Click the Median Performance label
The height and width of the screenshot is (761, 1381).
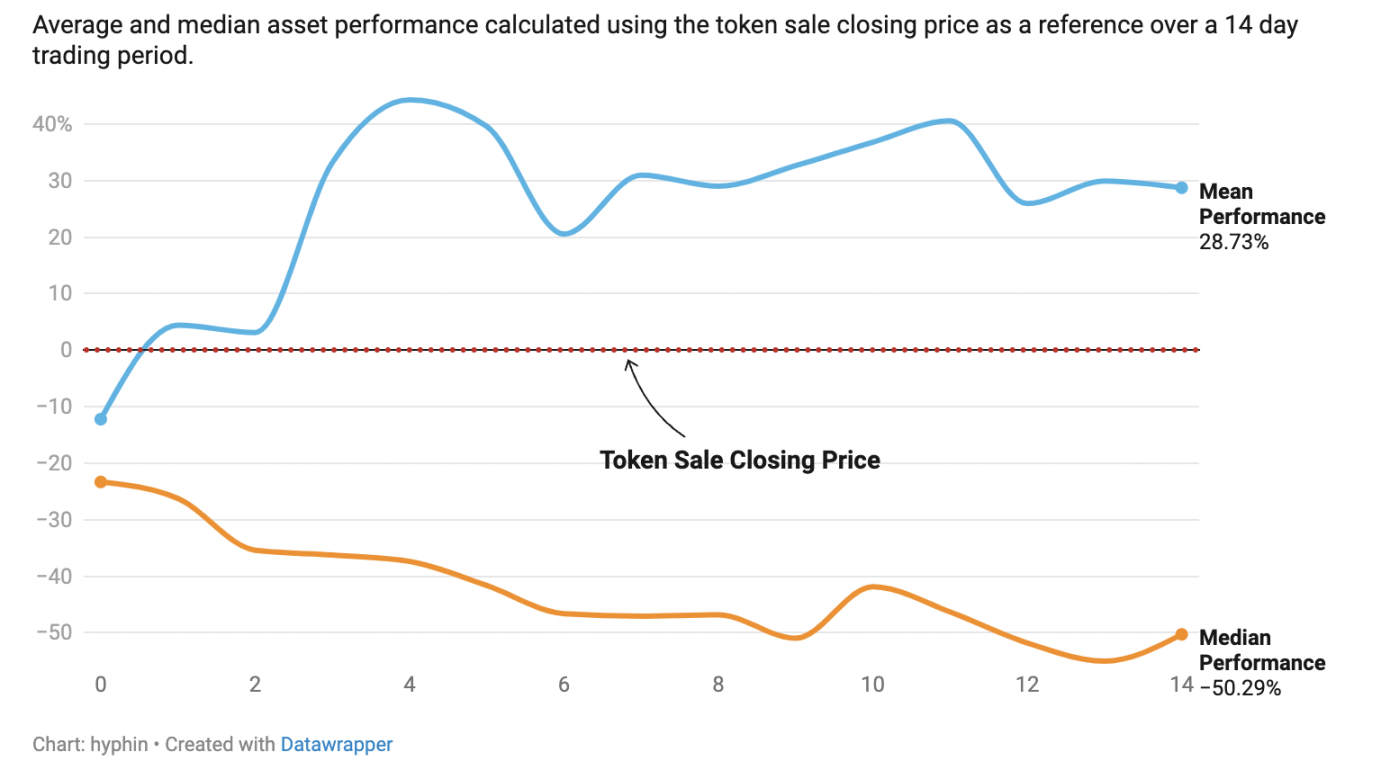click(1261, 650)
